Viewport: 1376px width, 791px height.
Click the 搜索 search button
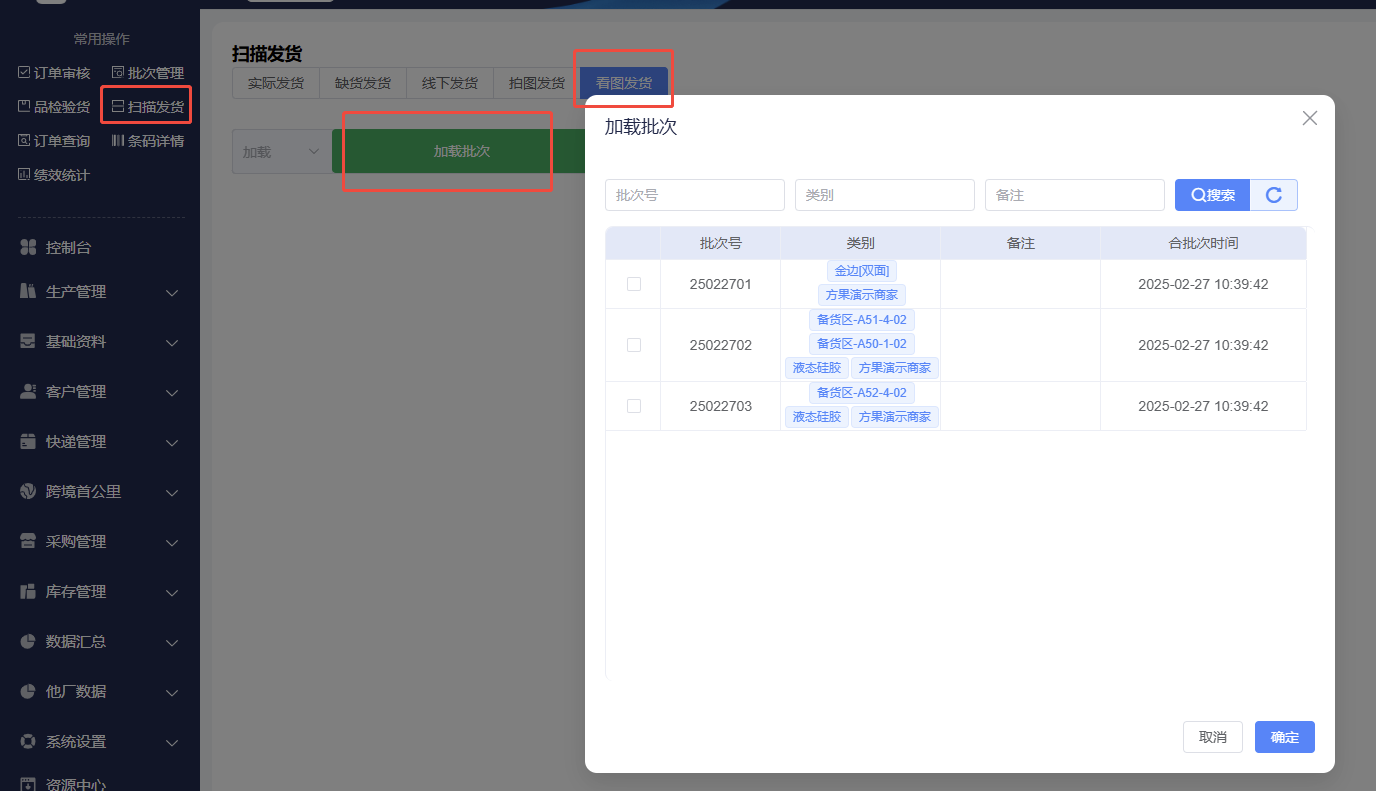click(x=1213, y=195)
